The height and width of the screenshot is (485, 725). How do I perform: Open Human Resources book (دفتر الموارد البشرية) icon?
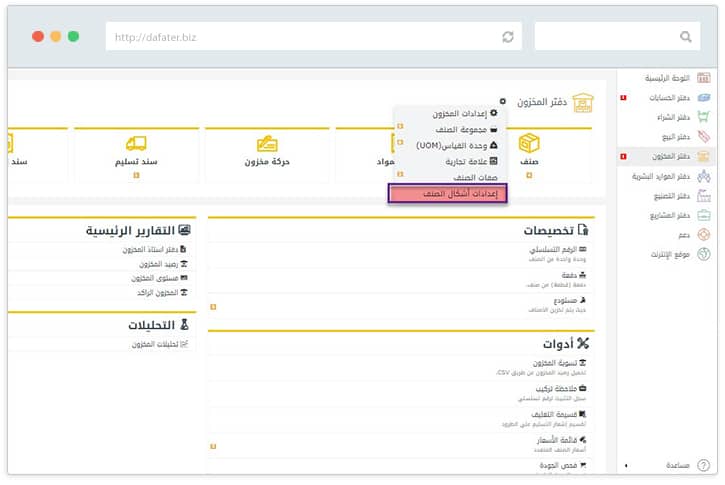[x=704, y=176]
